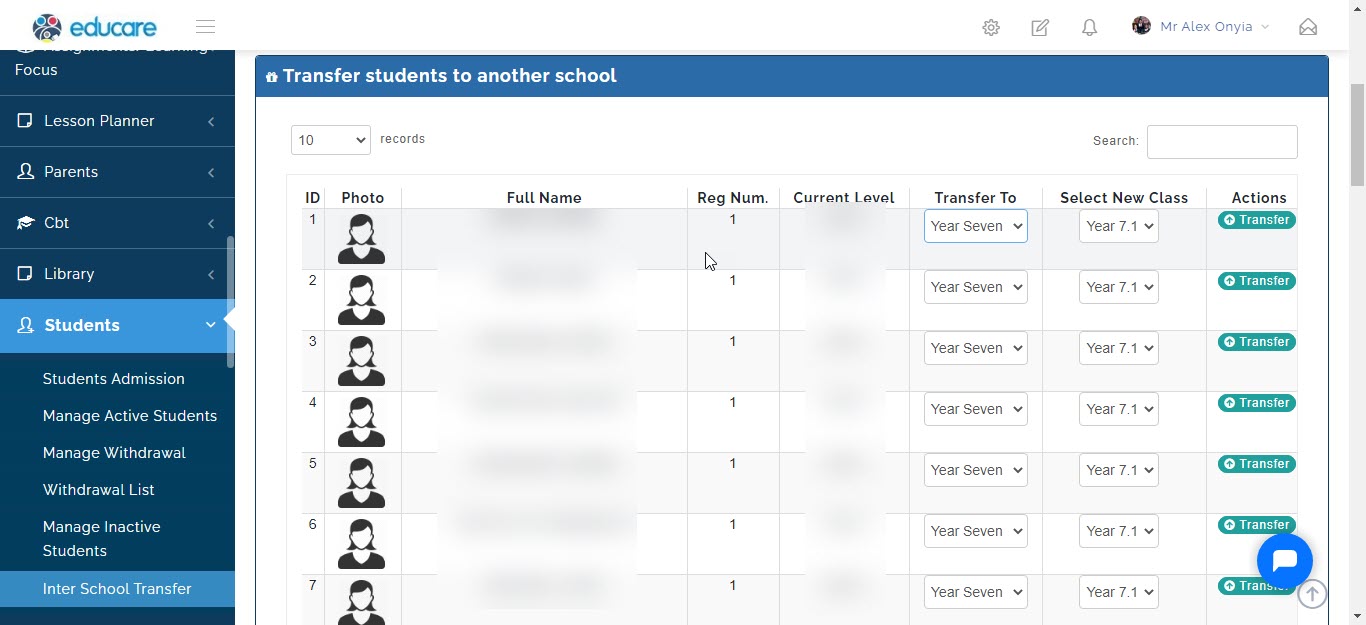This screenshot has height=625, width=1366.
Task: Open the chat bubble widget
Action: (x=1284, y=561)
